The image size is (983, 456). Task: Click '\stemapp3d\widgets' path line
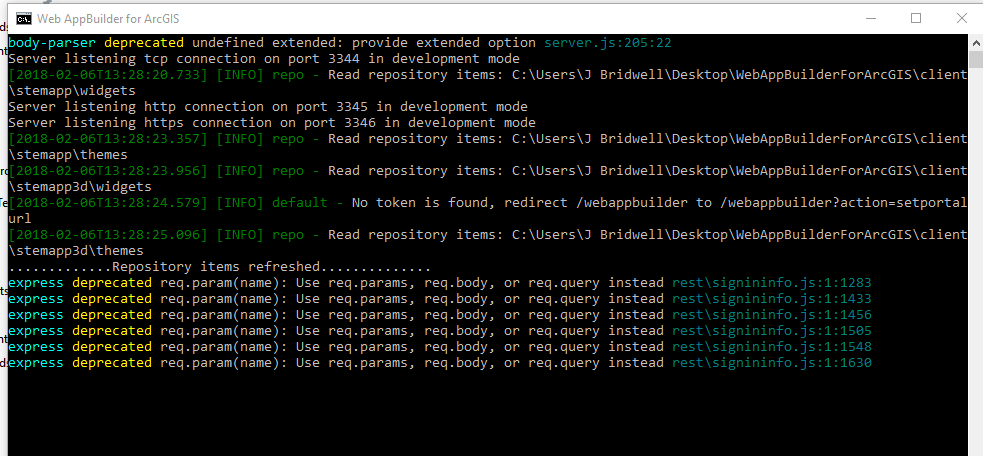80,187
